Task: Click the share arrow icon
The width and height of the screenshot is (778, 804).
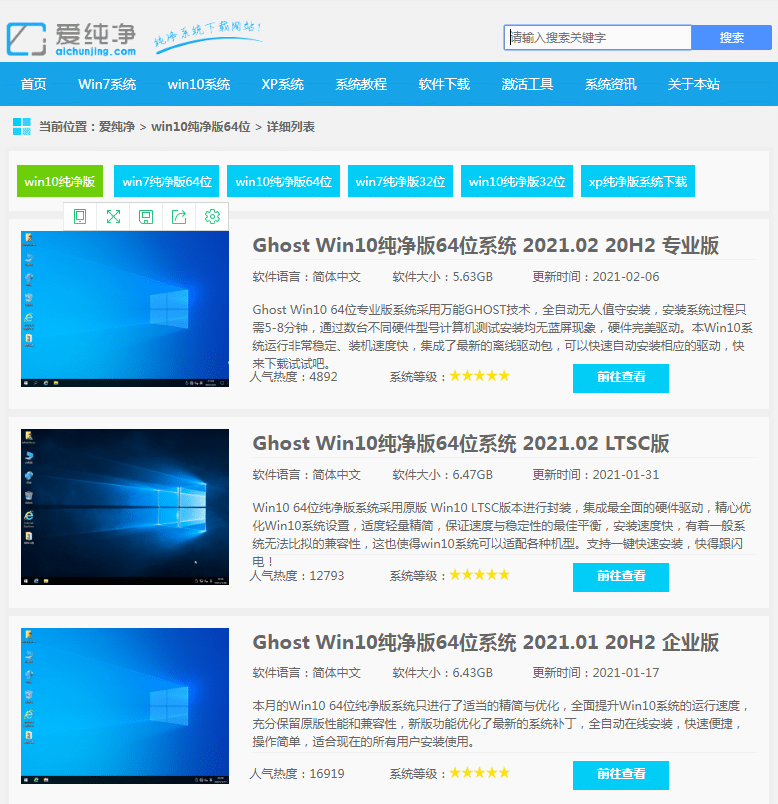Action: click(179, 216)
